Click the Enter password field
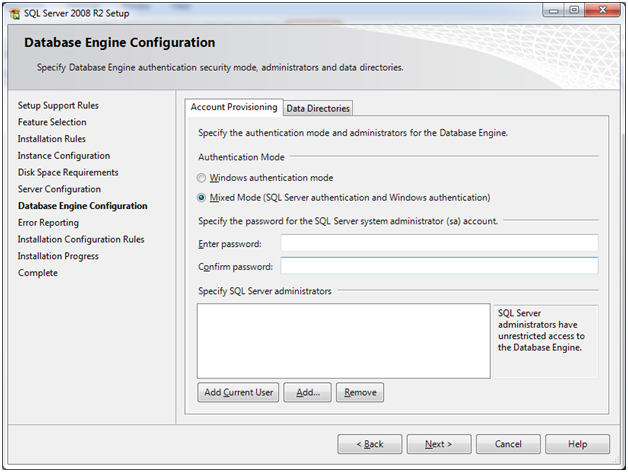 (x=438, y=243)
